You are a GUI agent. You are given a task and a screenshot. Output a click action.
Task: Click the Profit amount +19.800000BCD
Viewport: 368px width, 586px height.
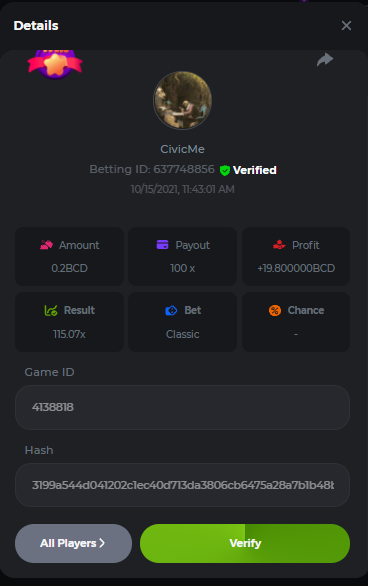pyautogui.click(x=296, y=268)
